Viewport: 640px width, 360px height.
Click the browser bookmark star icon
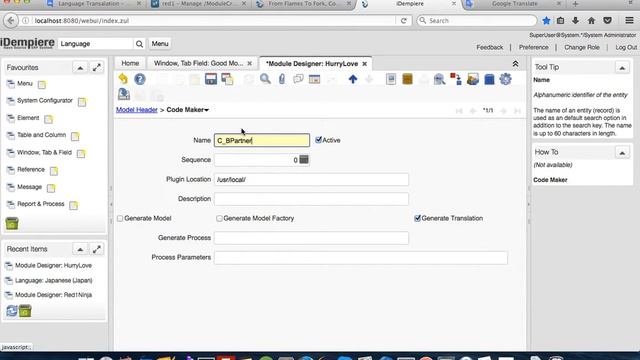546,20
